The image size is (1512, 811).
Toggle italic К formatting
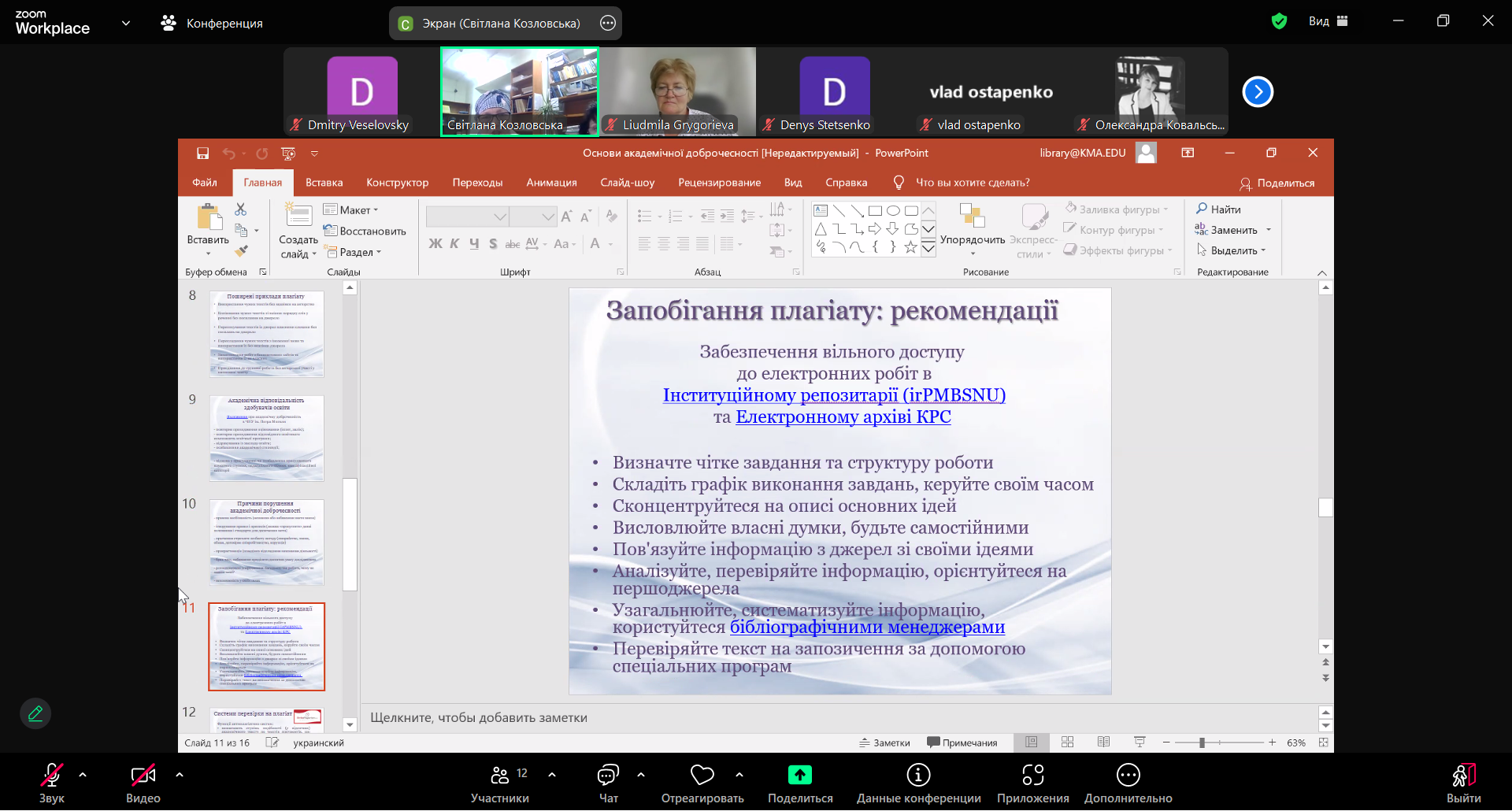454,244
